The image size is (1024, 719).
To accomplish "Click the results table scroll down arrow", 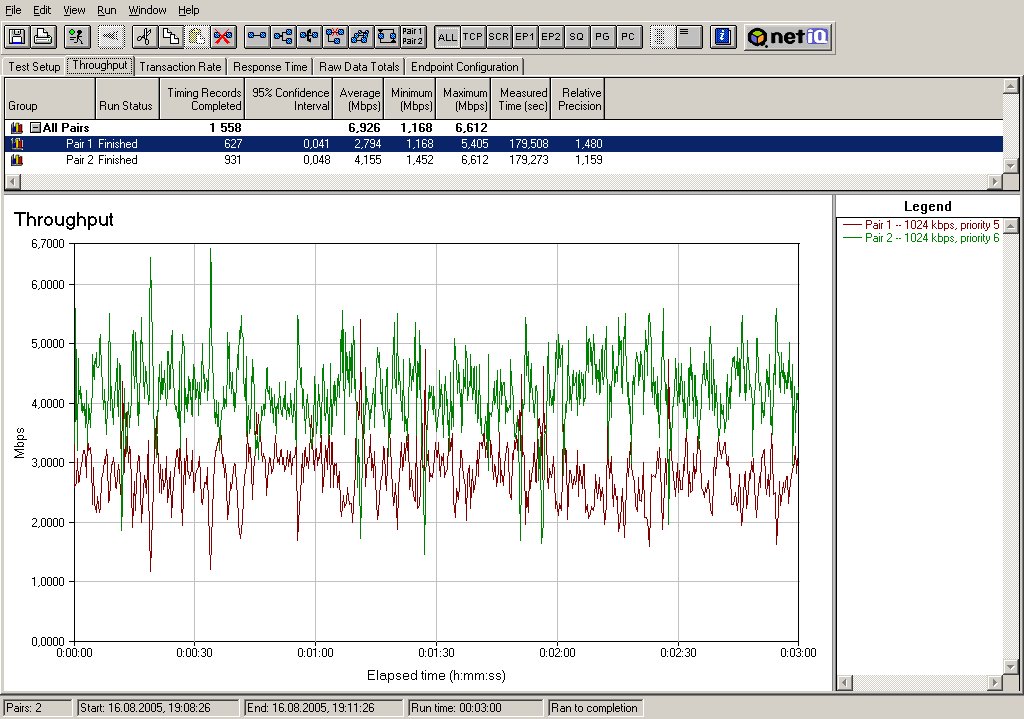I will [1010, 166].
